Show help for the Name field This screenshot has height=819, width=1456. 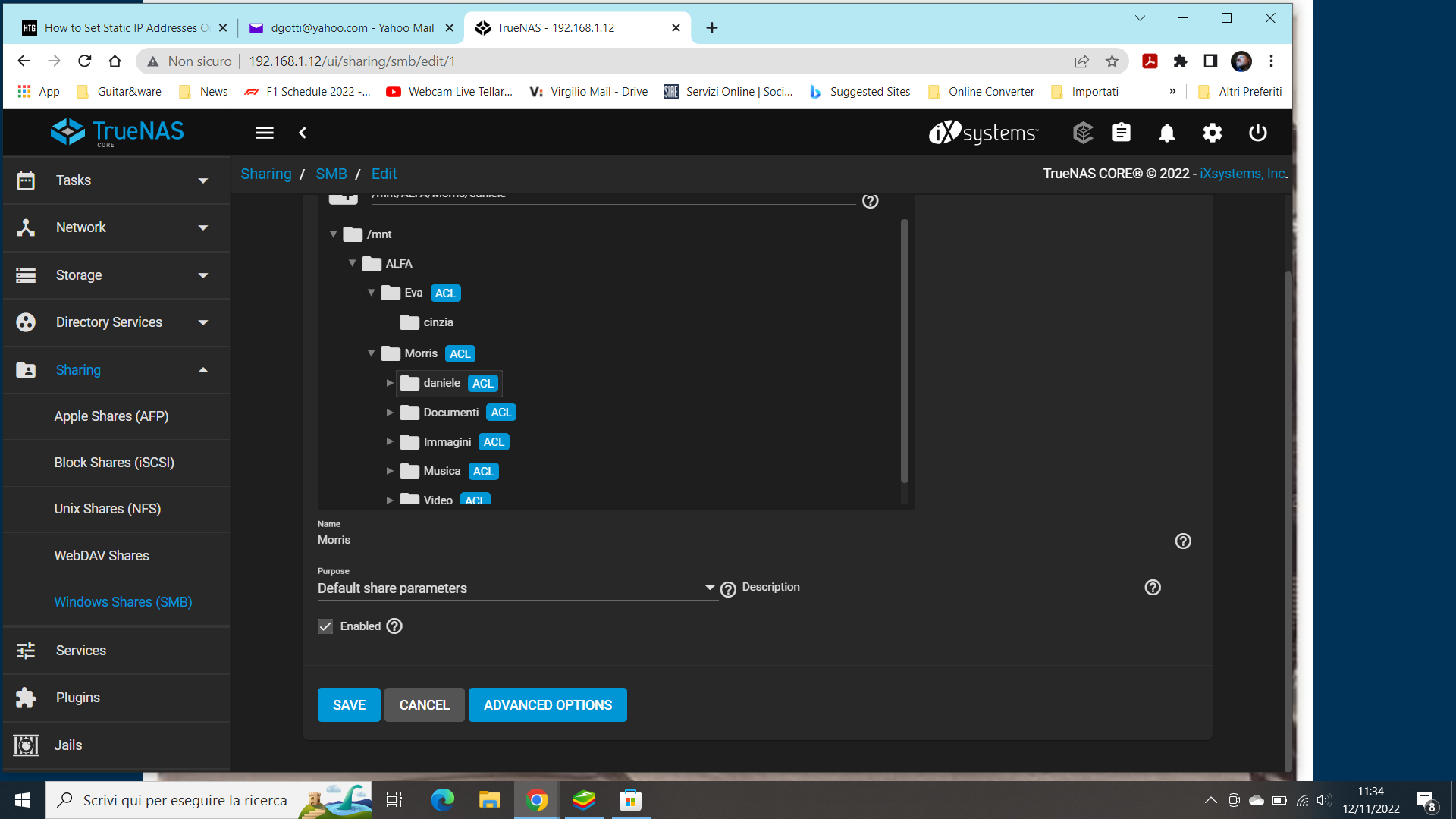click(1183, 541)
